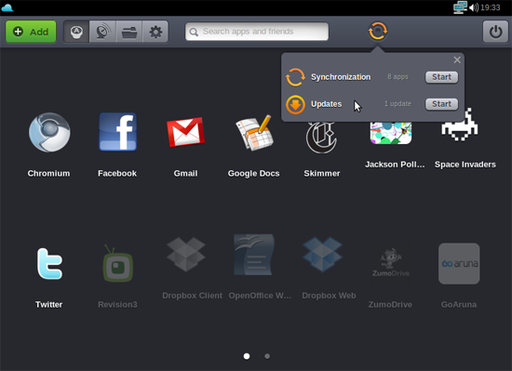
Task: Click the Updates download arrow icon
Action: [x=295, y=104]
